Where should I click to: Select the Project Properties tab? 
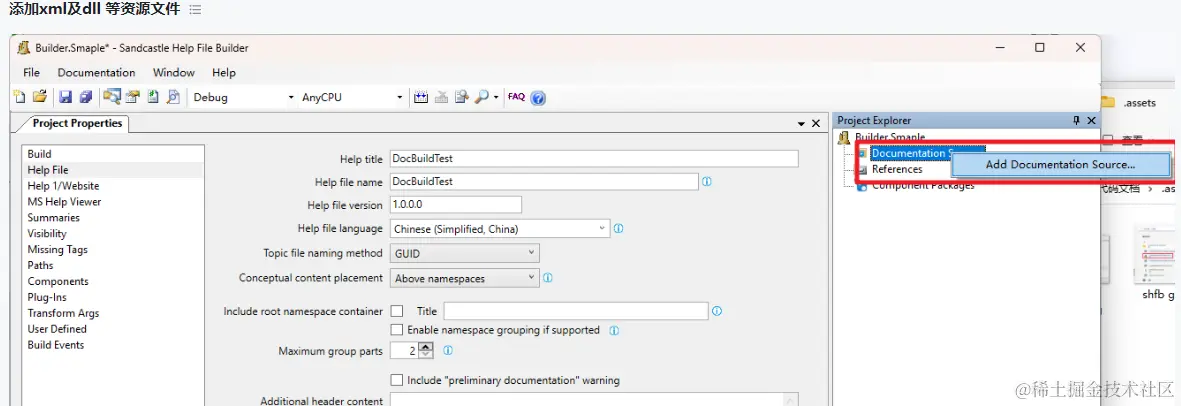[77, 124]
